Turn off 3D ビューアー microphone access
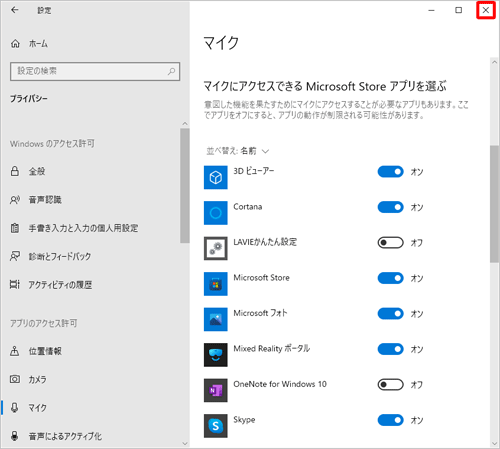 tap(390, 172)
